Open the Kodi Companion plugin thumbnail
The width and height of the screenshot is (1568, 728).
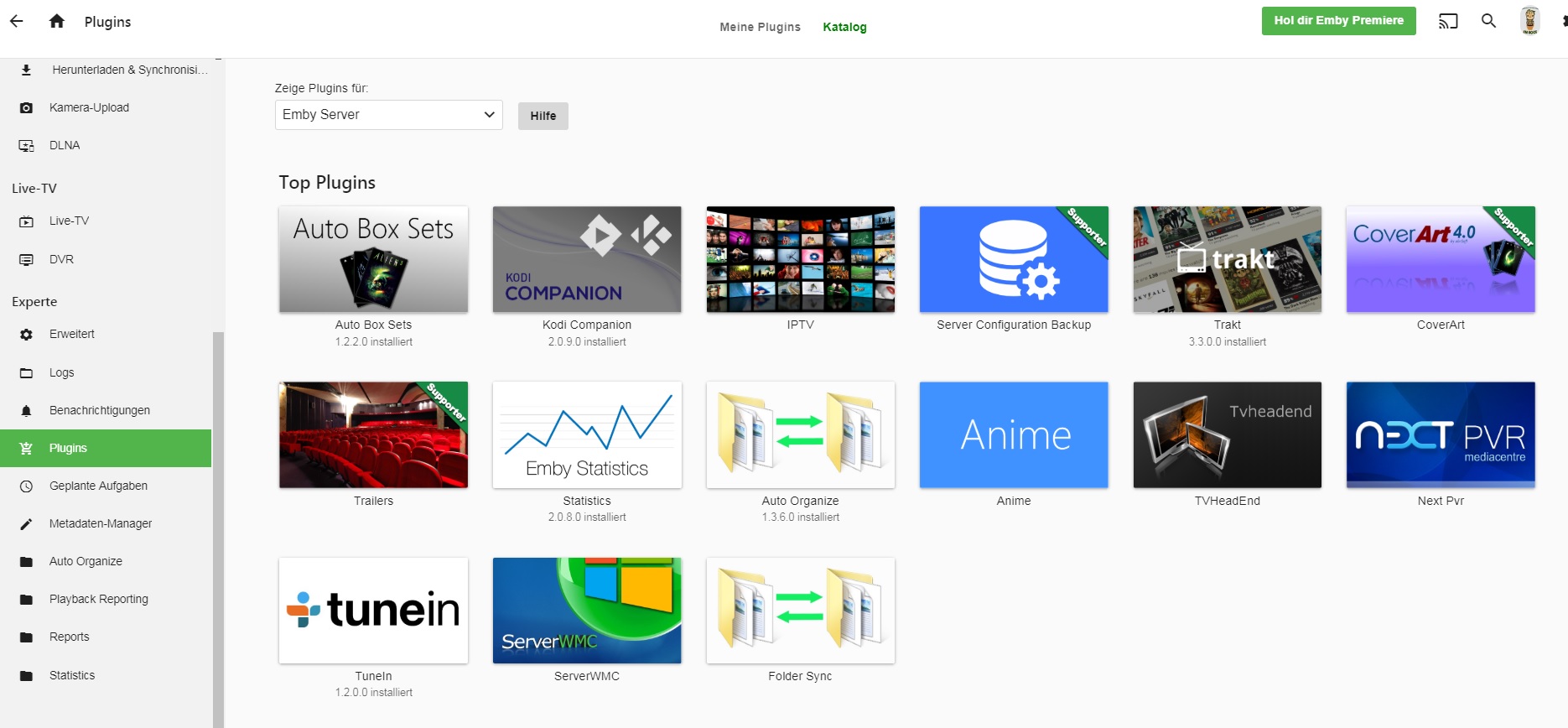pyautogui.click(x=587, y=259)
